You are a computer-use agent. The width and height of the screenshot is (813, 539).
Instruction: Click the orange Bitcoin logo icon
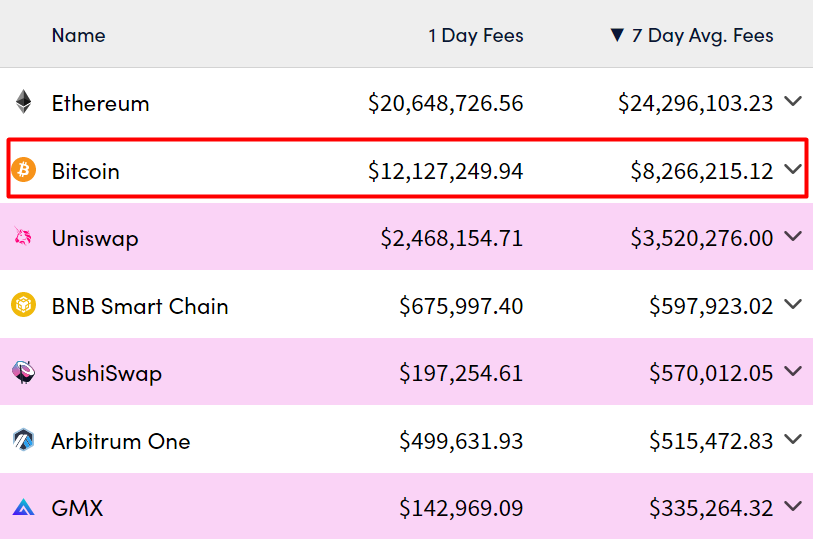coord(23,170)
